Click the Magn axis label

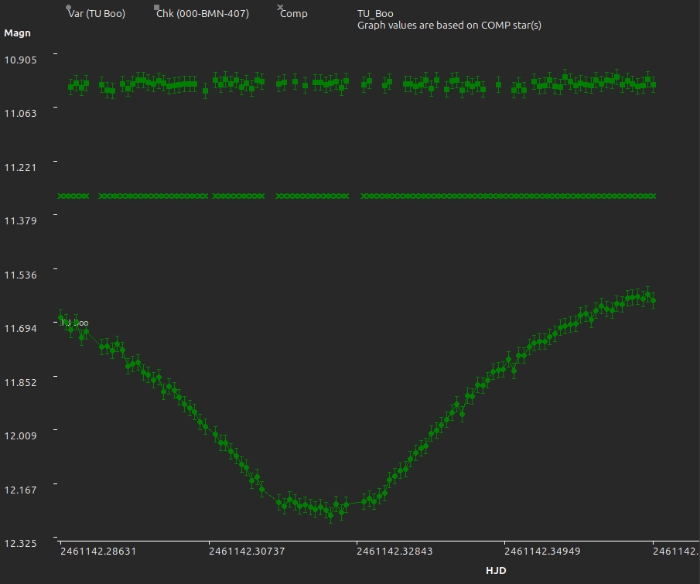17,33
